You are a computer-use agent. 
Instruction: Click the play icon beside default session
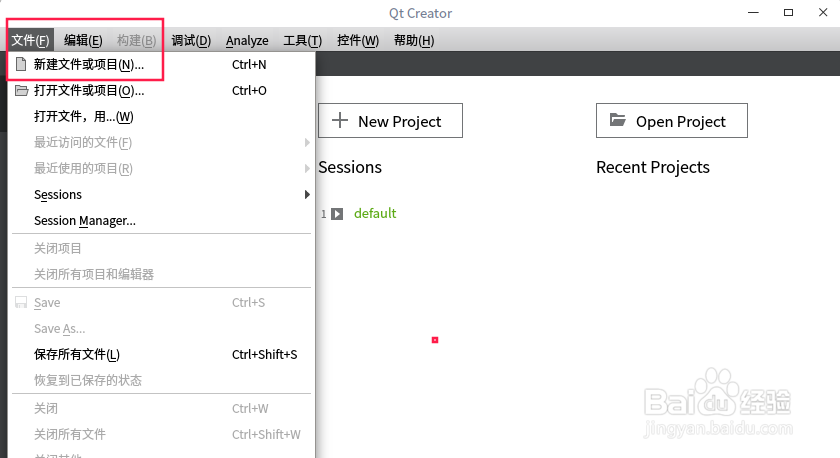click(338, 213)
